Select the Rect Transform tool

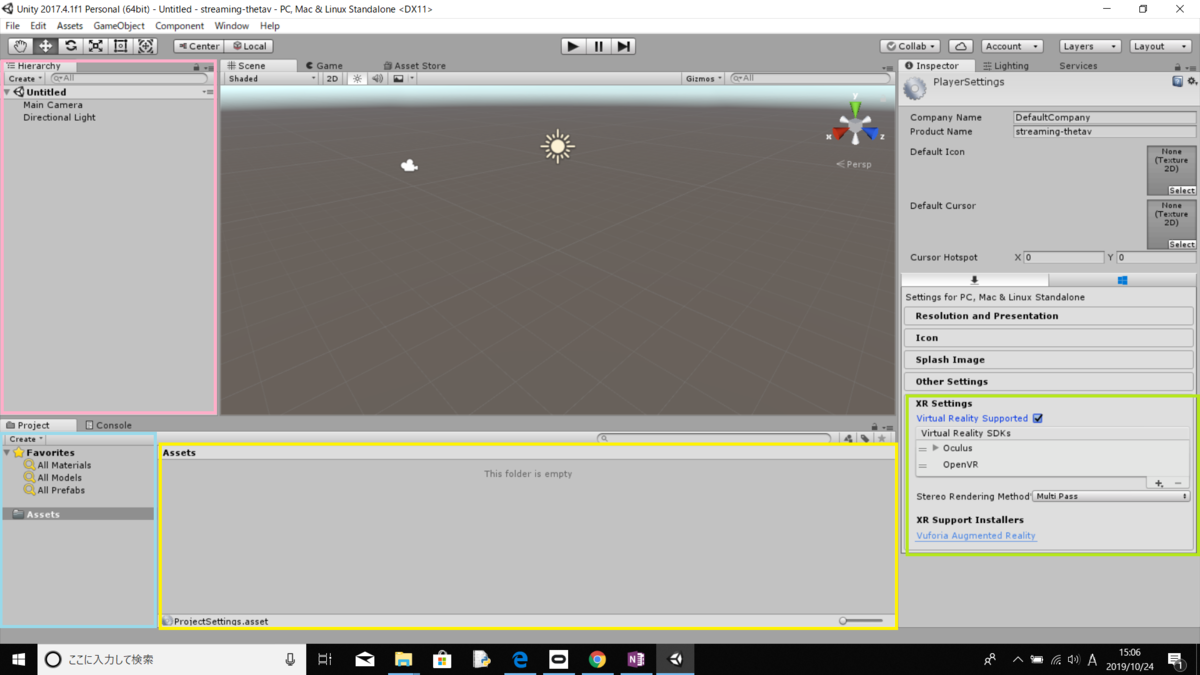(x=121, y=46)
